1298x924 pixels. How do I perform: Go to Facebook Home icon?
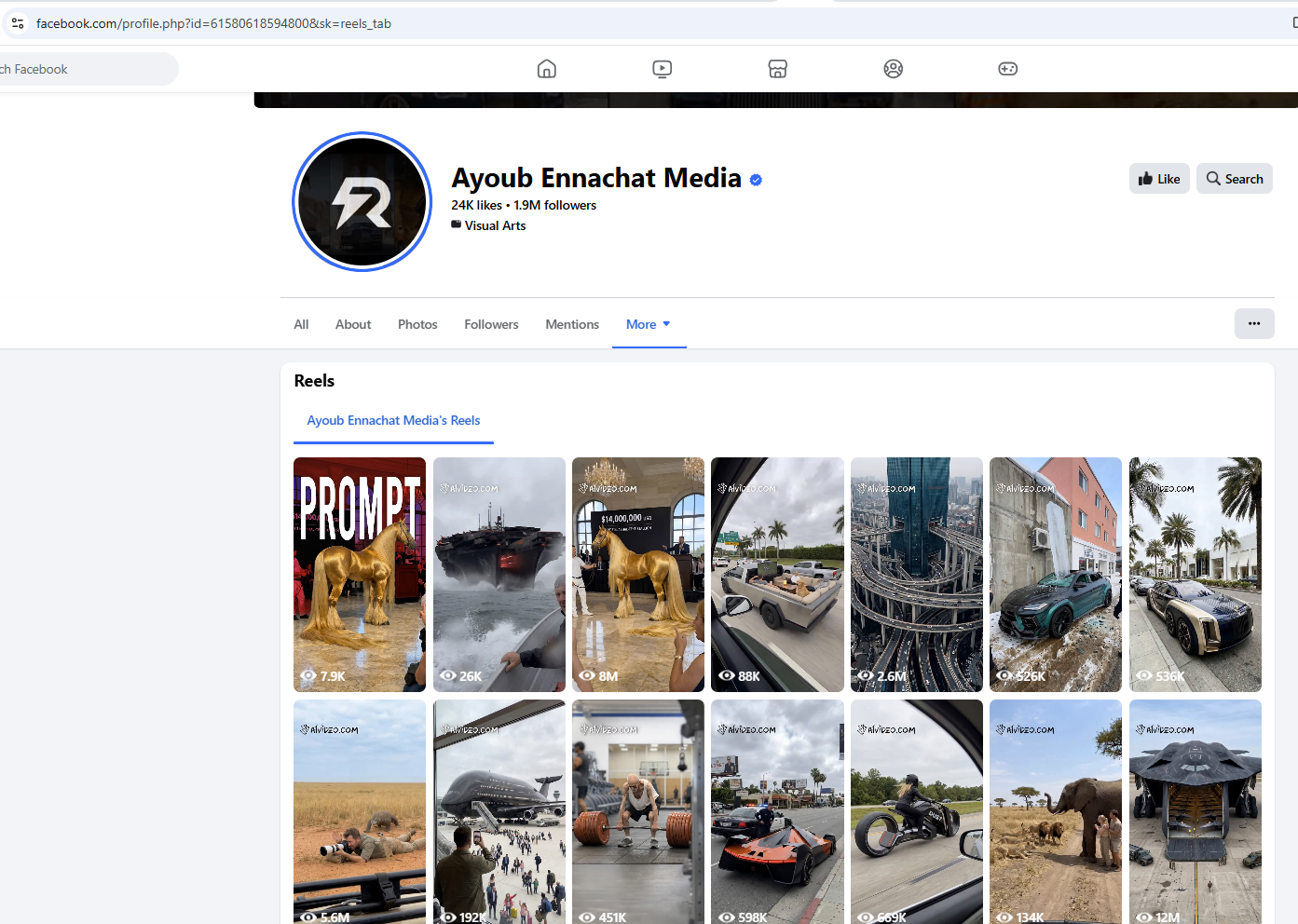[547, 69]
